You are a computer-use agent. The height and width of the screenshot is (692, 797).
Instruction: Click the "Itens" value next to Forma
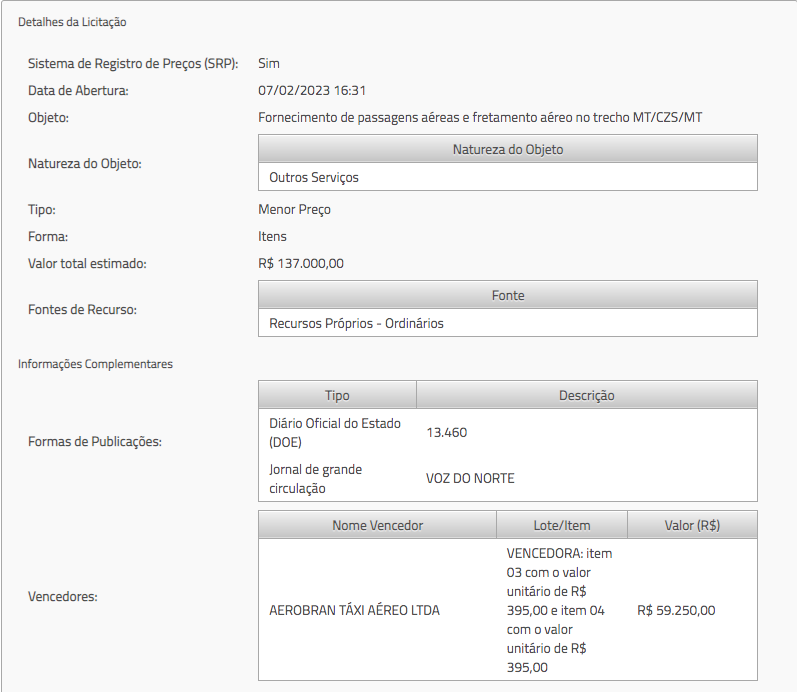[x=272, y=236]
